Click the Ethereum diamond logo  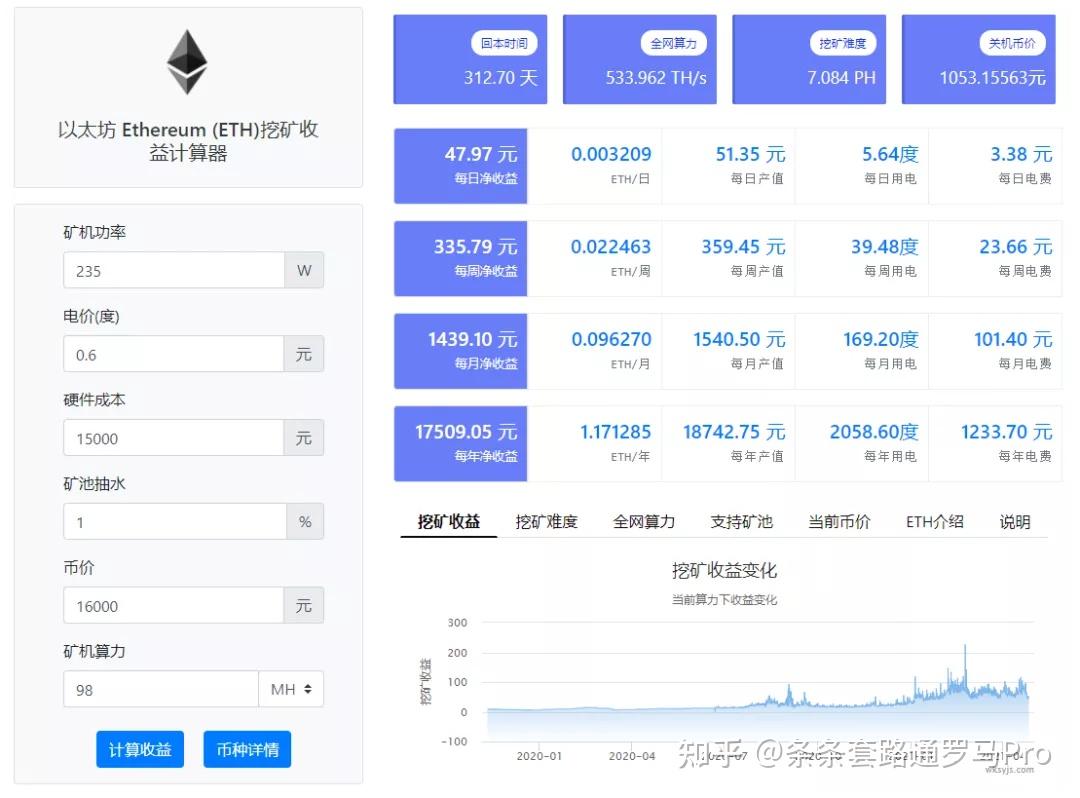pyautogui.click(x=187, y=62)
